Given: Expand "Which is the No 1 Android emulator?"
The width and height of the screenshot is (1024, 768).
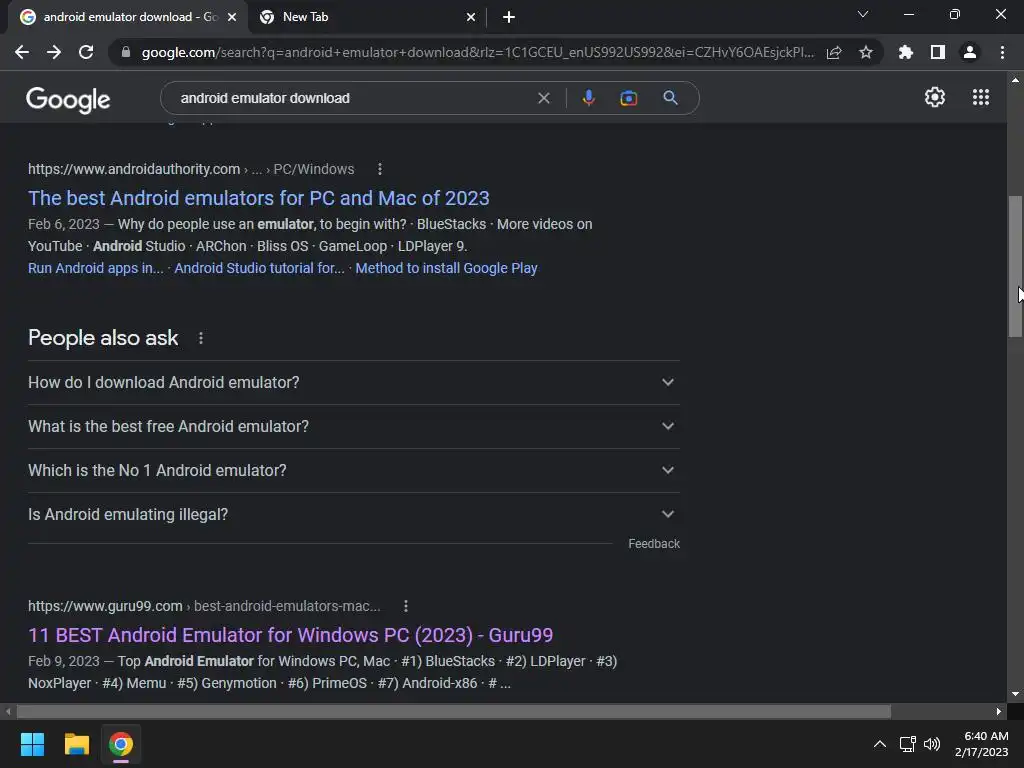Looking at the screenshot, I should [353, 470].
